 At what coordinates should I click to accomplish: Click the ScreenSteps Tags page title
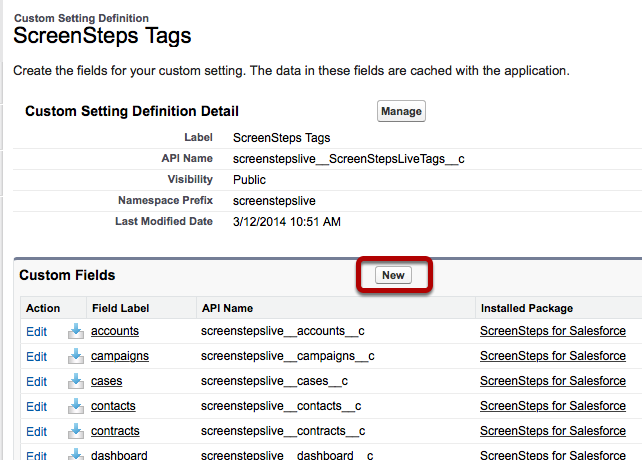pos(102,36)
